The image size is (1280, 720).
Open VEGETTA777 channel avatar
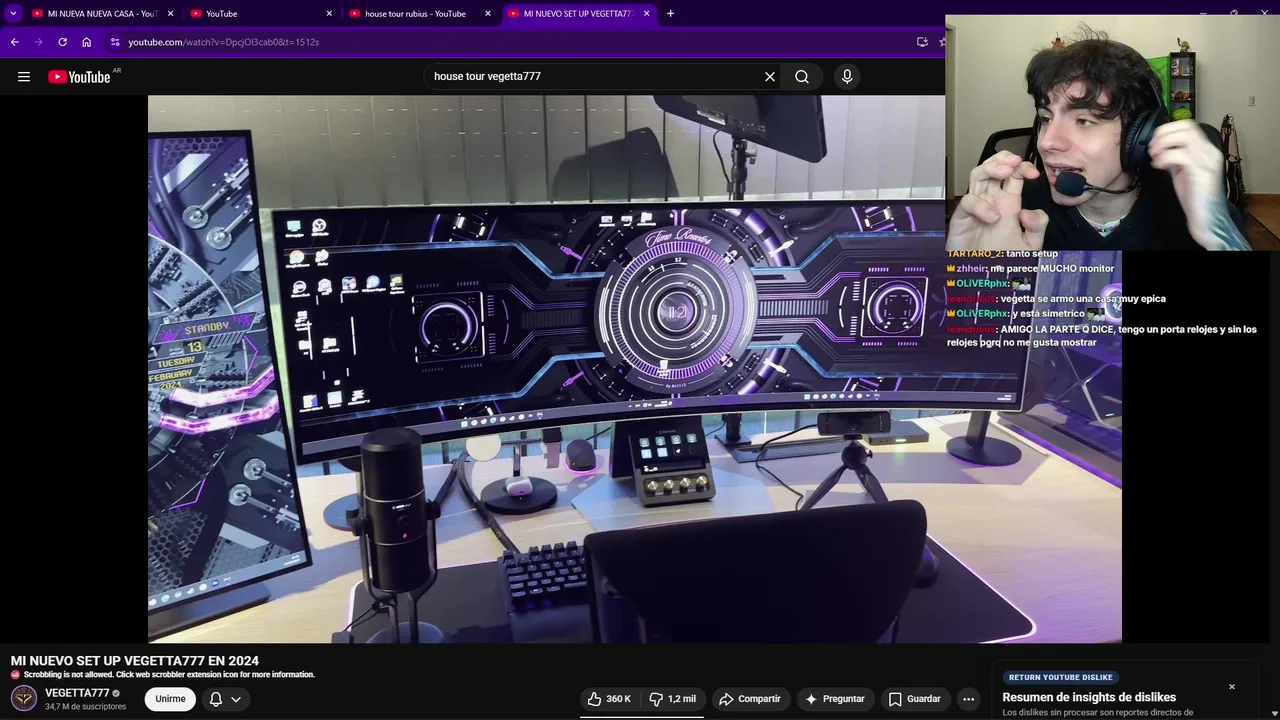(24, 698)
